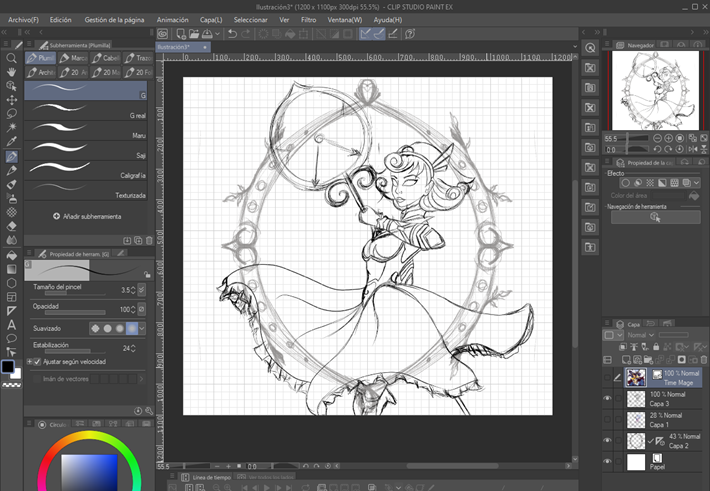Image resolution: width=710 pixels, height=491 pixels.
Task: Select the Frame Border tool
Action: click(x=11, y=297)
